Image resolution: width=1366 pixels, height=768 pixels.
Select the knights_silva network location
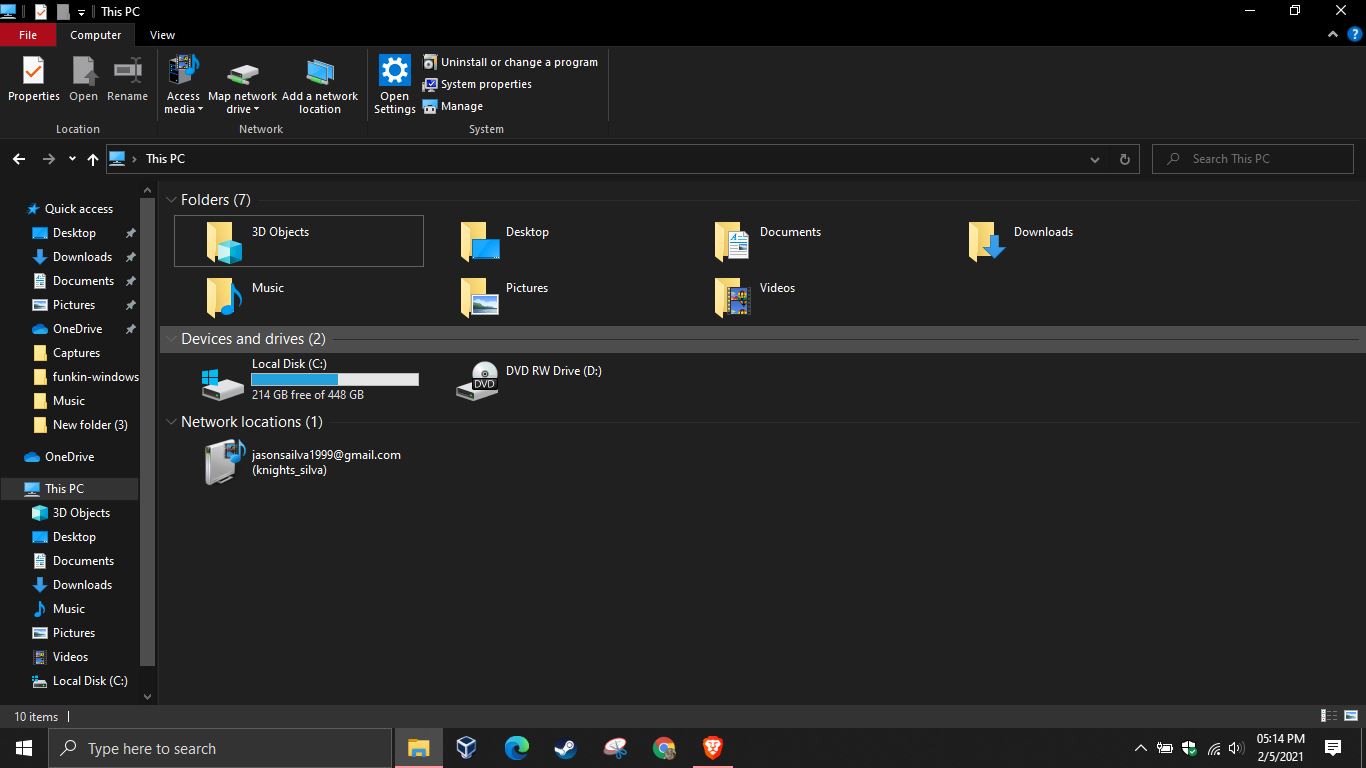(303, 462)
